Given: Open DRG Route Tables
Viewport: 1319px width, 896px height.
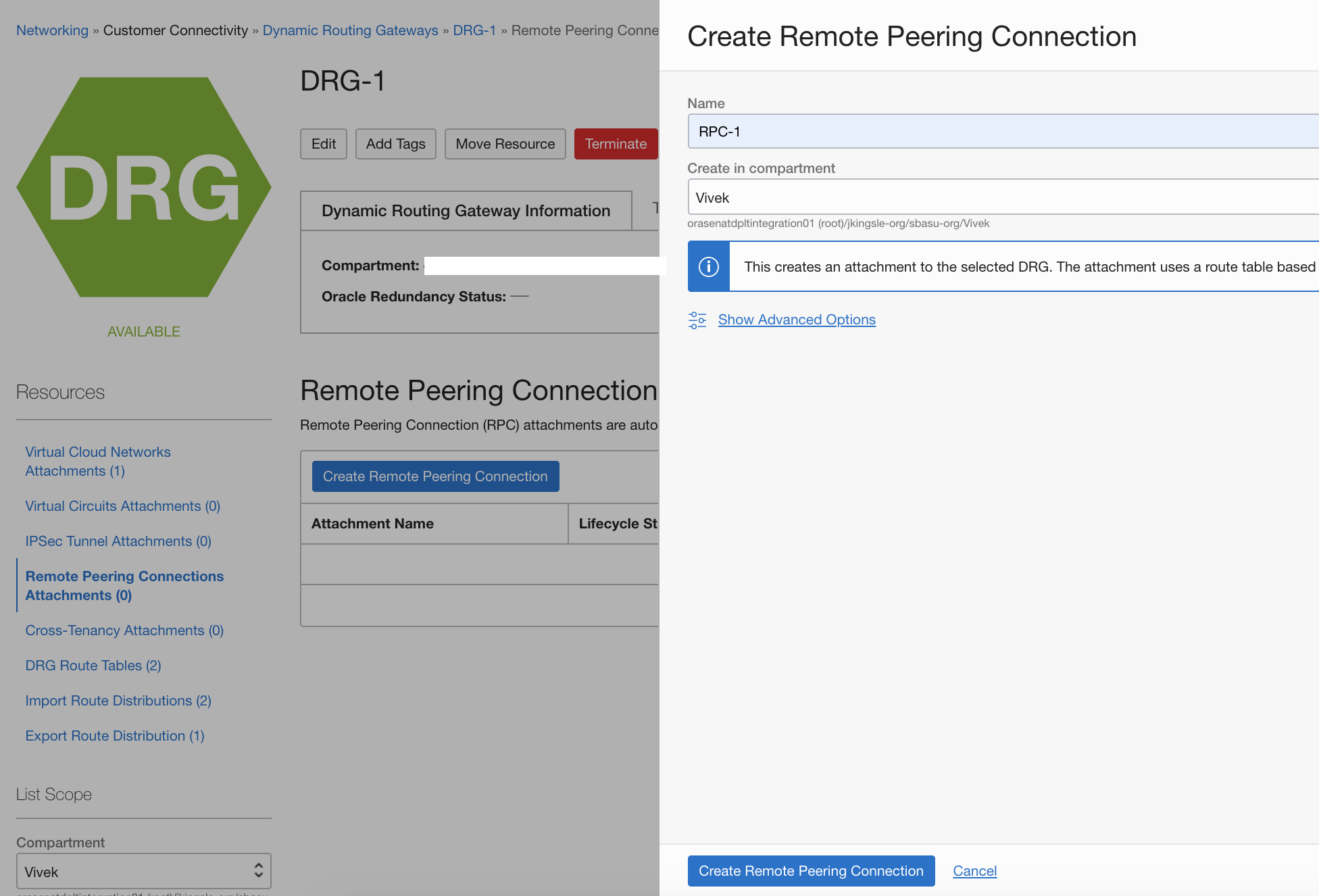Looking at the screenshot, I should tap(93, 665).
